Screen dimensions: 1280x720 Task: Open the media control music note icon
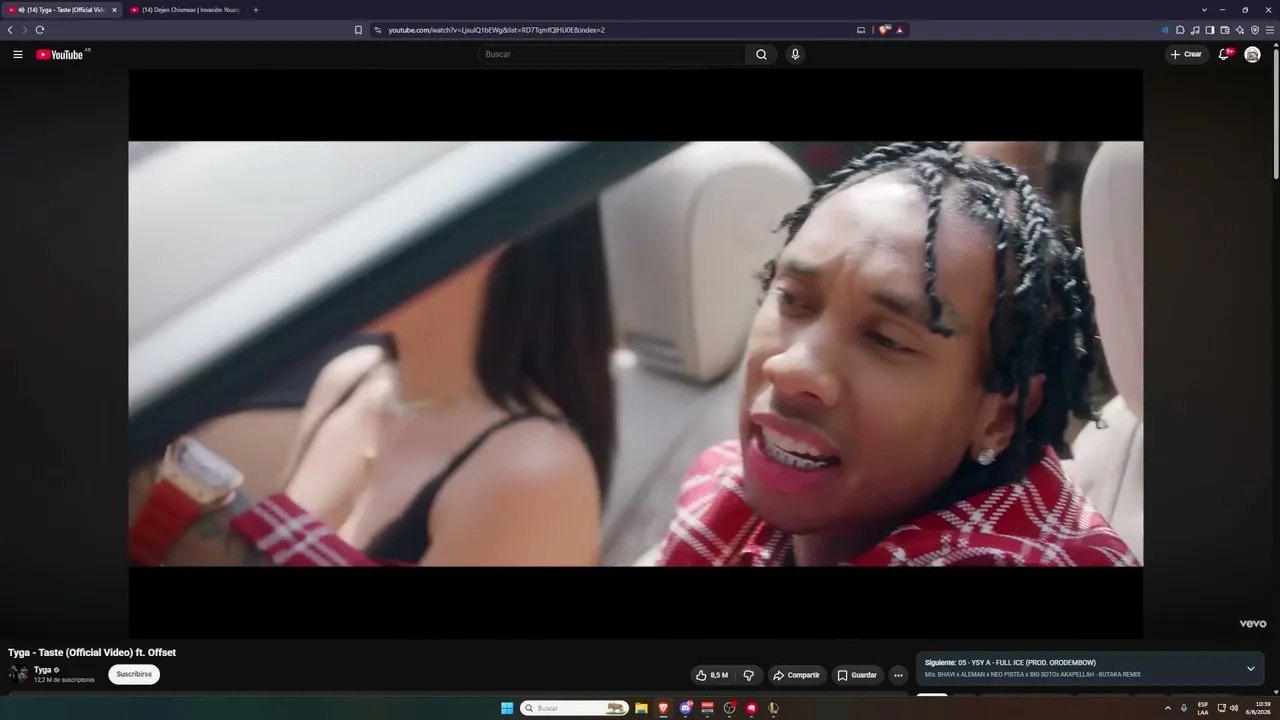pos(1195,30)
